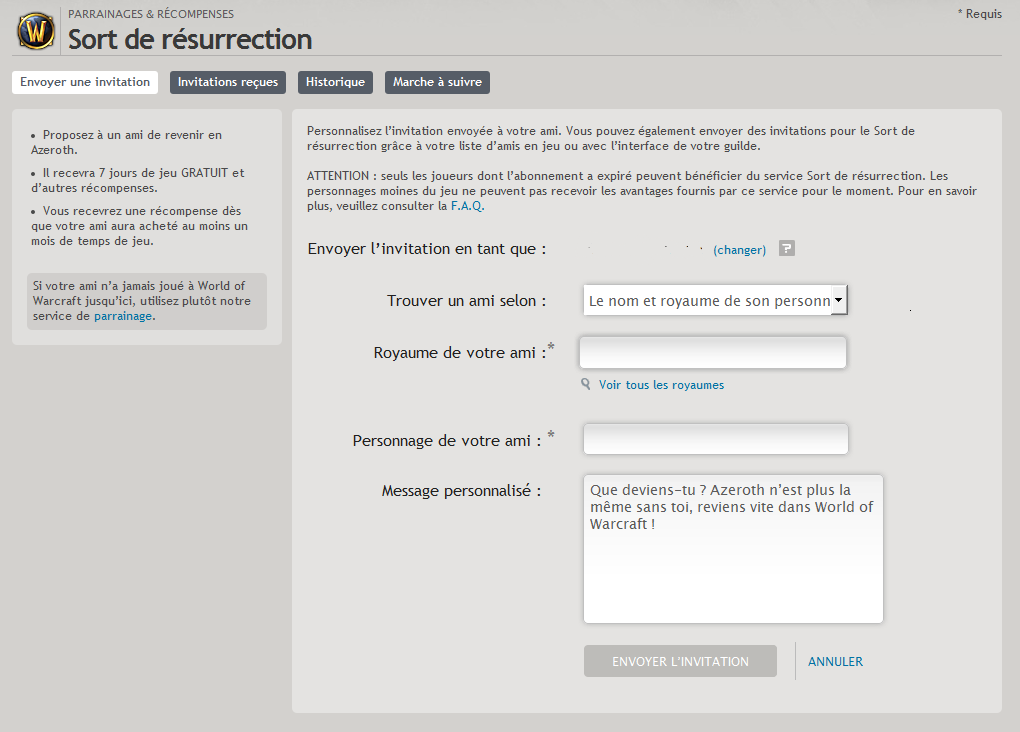
Task: Click the magnifier icon beside Voir tous les royaumes
Action: 586,385
